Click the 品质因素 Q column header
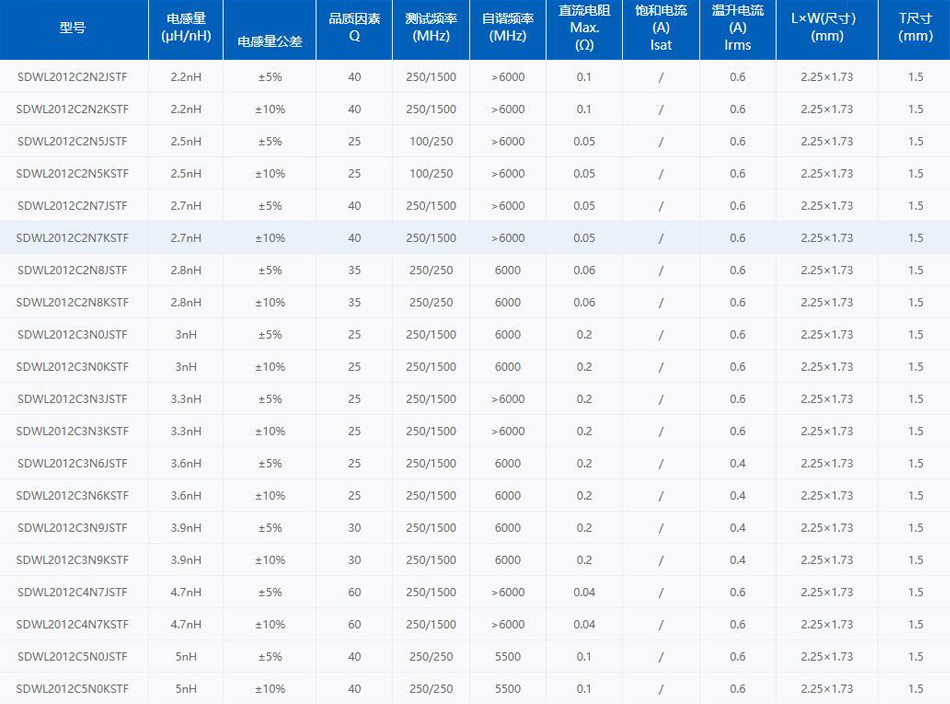 pos(354,28)
